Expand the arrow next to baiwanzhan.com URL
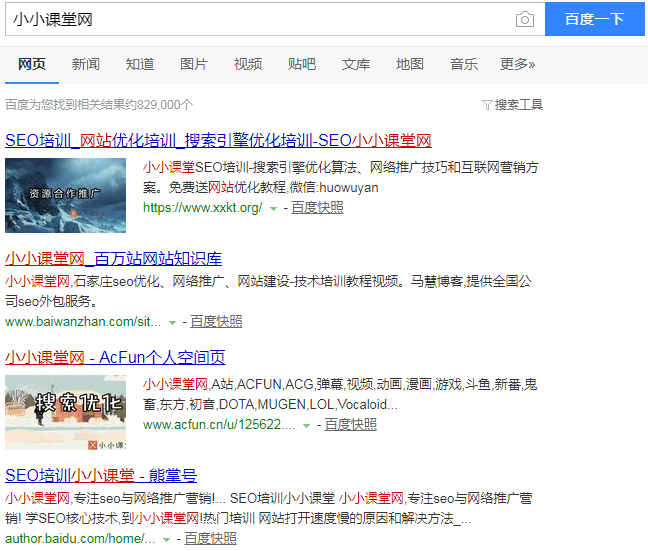This screenshot has height=551, width=648. pyautogui.click(x=172, y=323)
